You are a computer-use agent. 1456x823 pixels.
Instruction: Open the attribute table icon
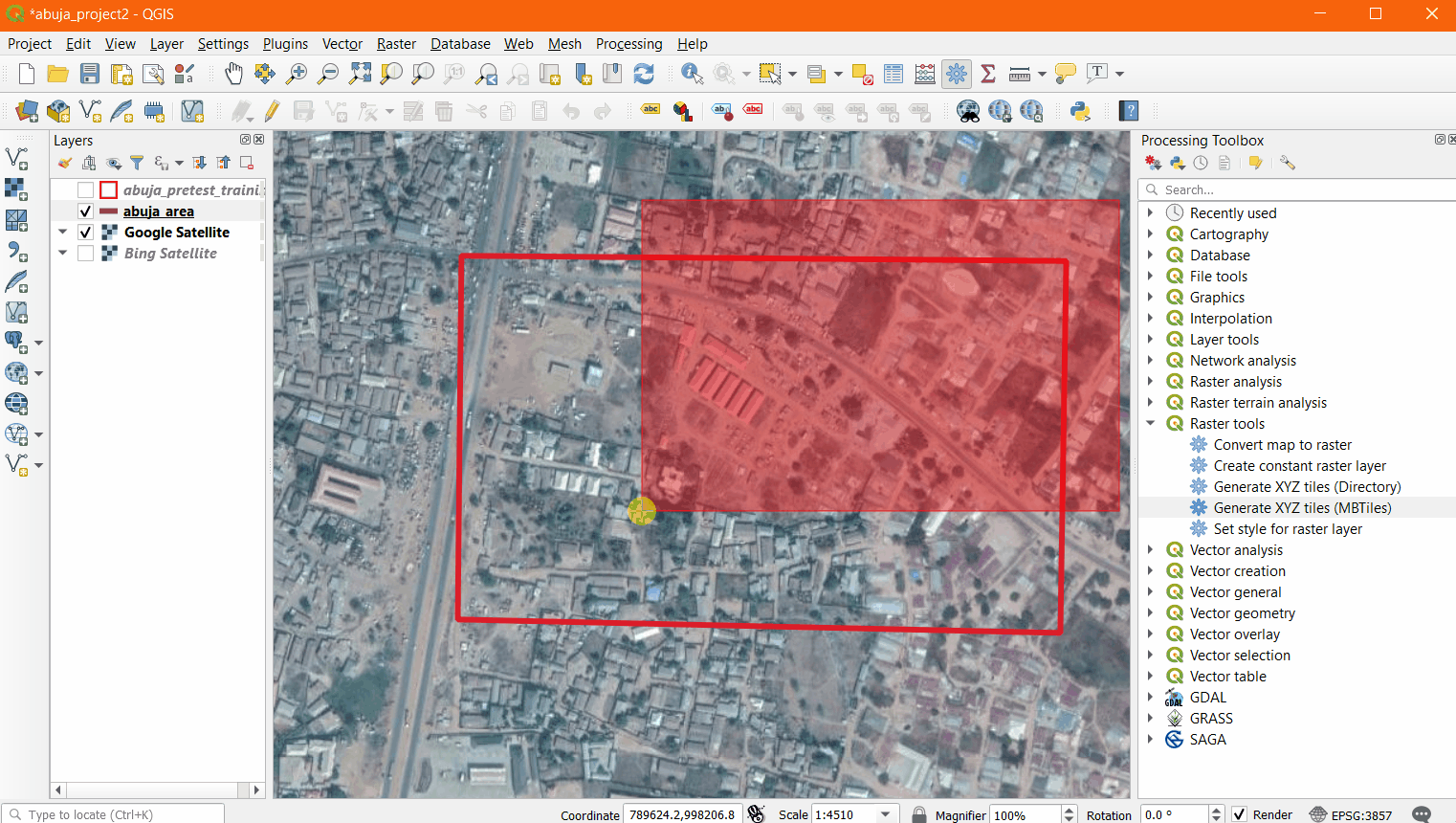893,74
